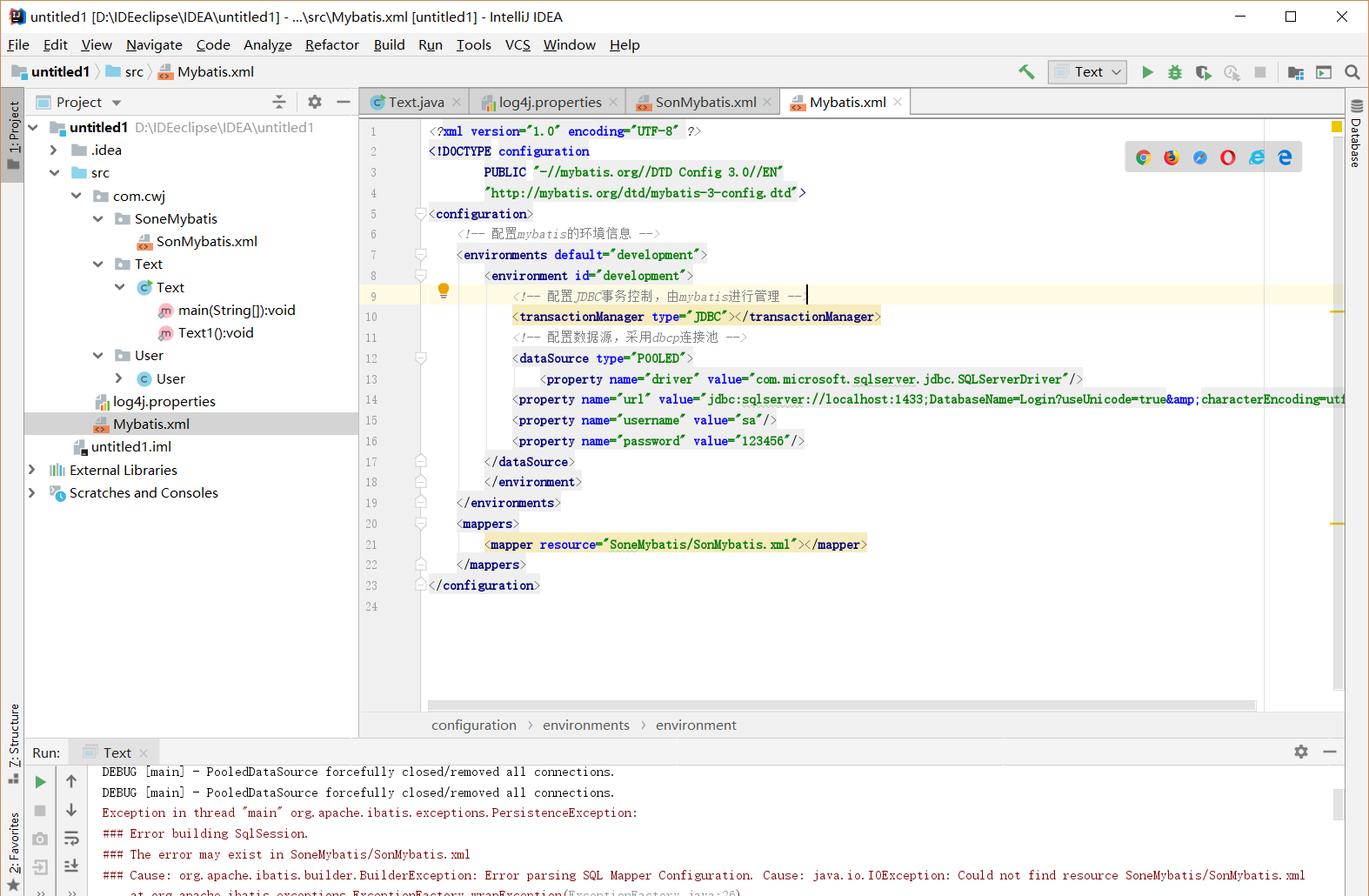Fold the dataSource element on line 12
1369x896 pixels.
421,358
